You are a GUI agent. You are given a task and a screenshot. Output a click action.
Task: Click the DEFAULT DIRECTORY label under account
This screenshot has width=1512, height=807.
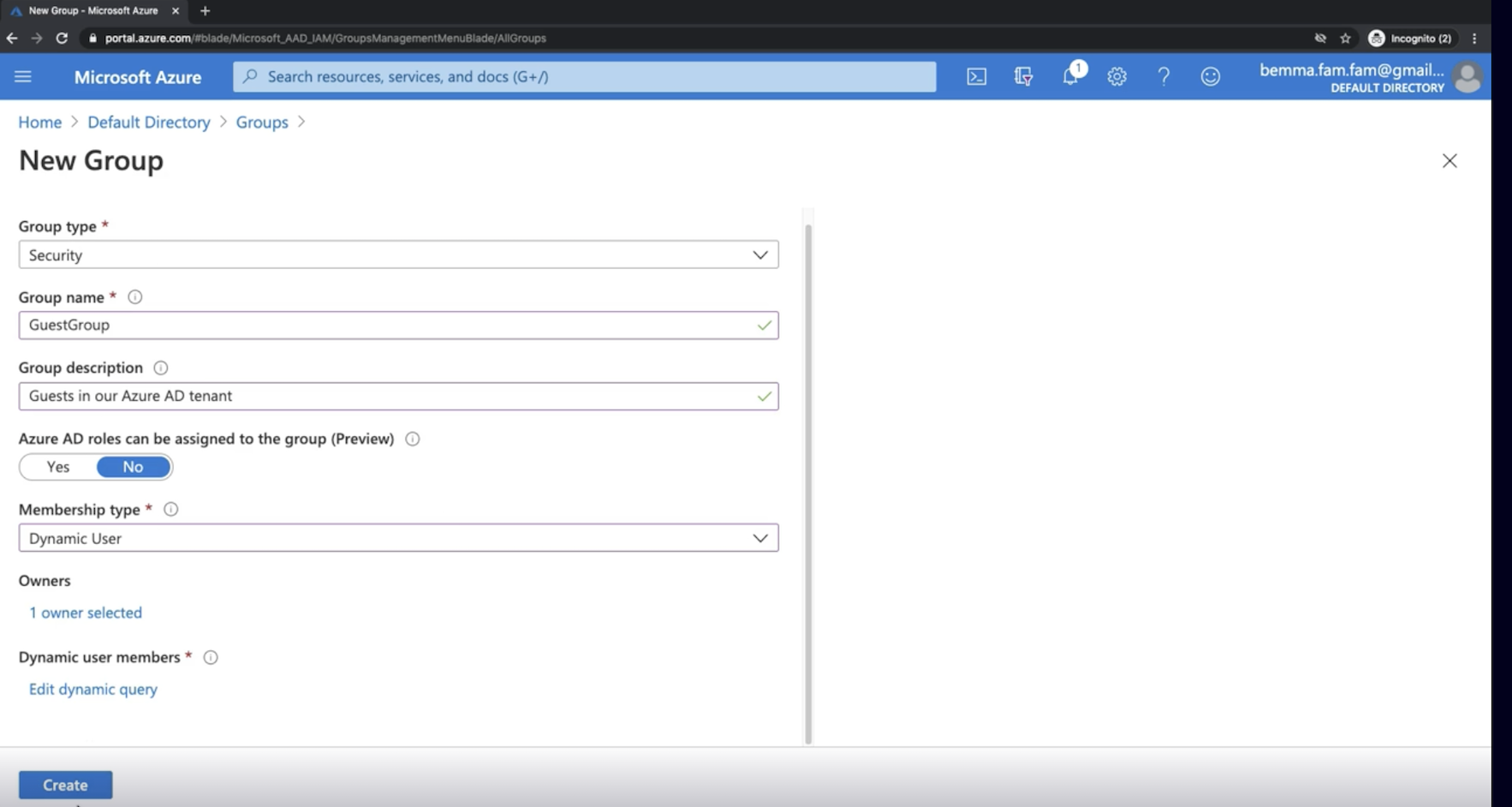click(x=1387, y=87)
